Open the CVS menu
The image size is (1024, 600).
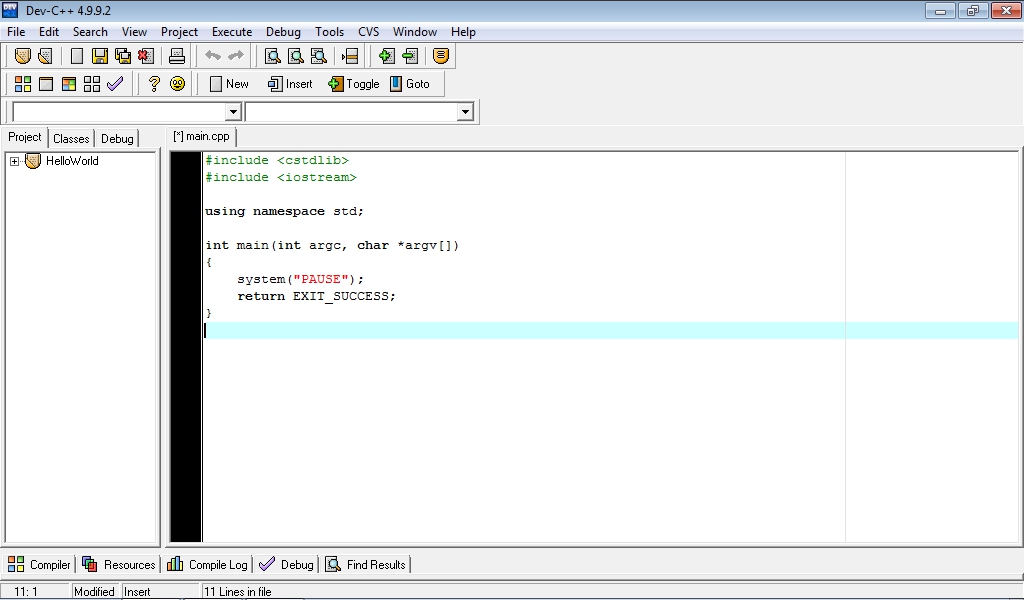click(x=368, y=32)
